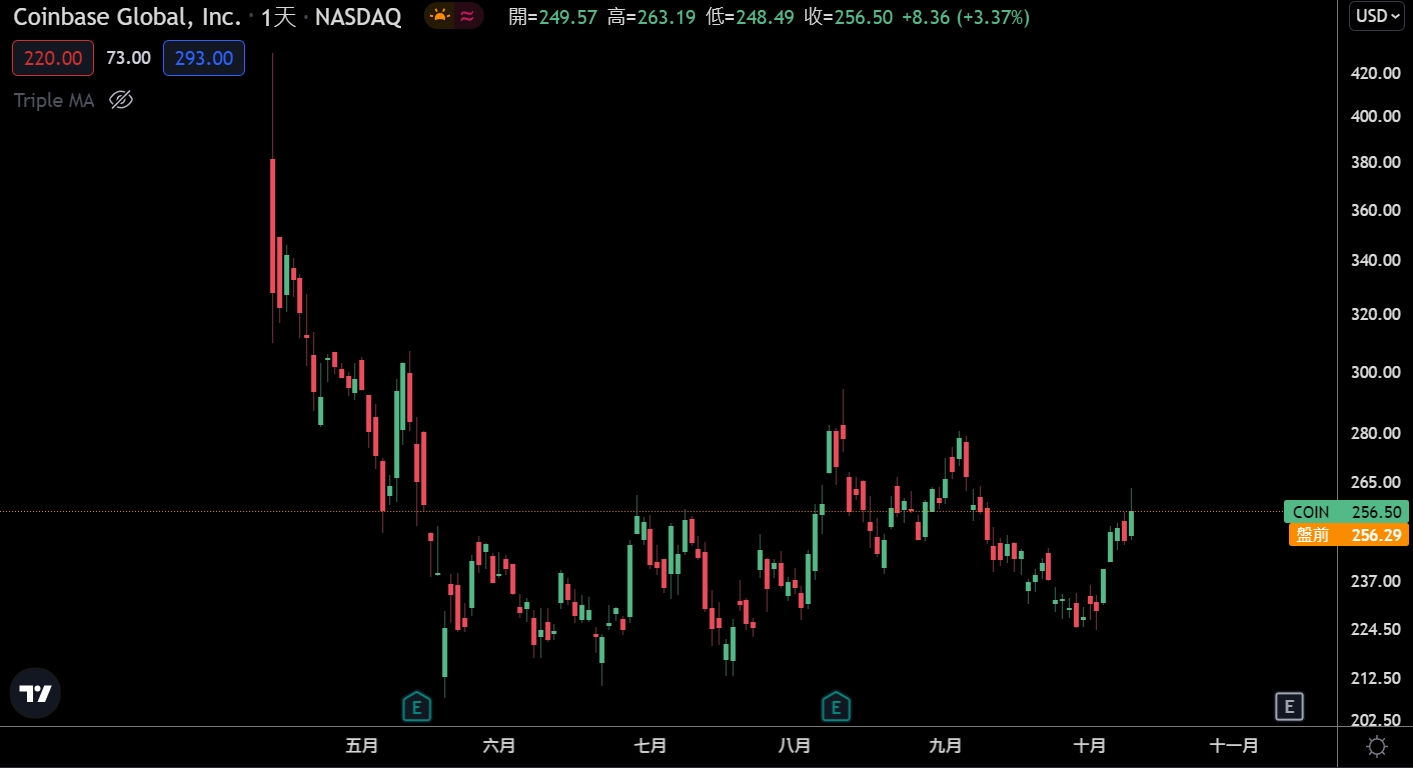This screenshot has width=1413, height=768.
Task: Open the upcoming grey earnings E marker
Action: click(1290, 707)
